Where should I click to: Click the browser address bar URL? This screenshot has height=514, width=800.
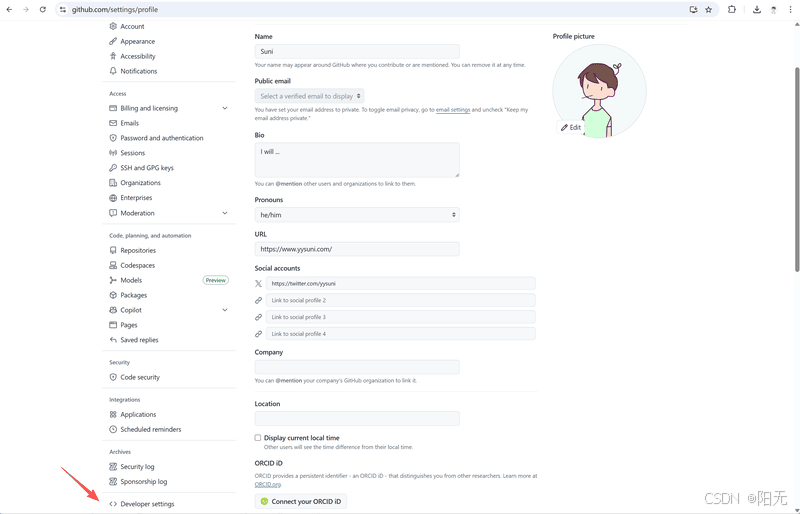pos(115,9)
